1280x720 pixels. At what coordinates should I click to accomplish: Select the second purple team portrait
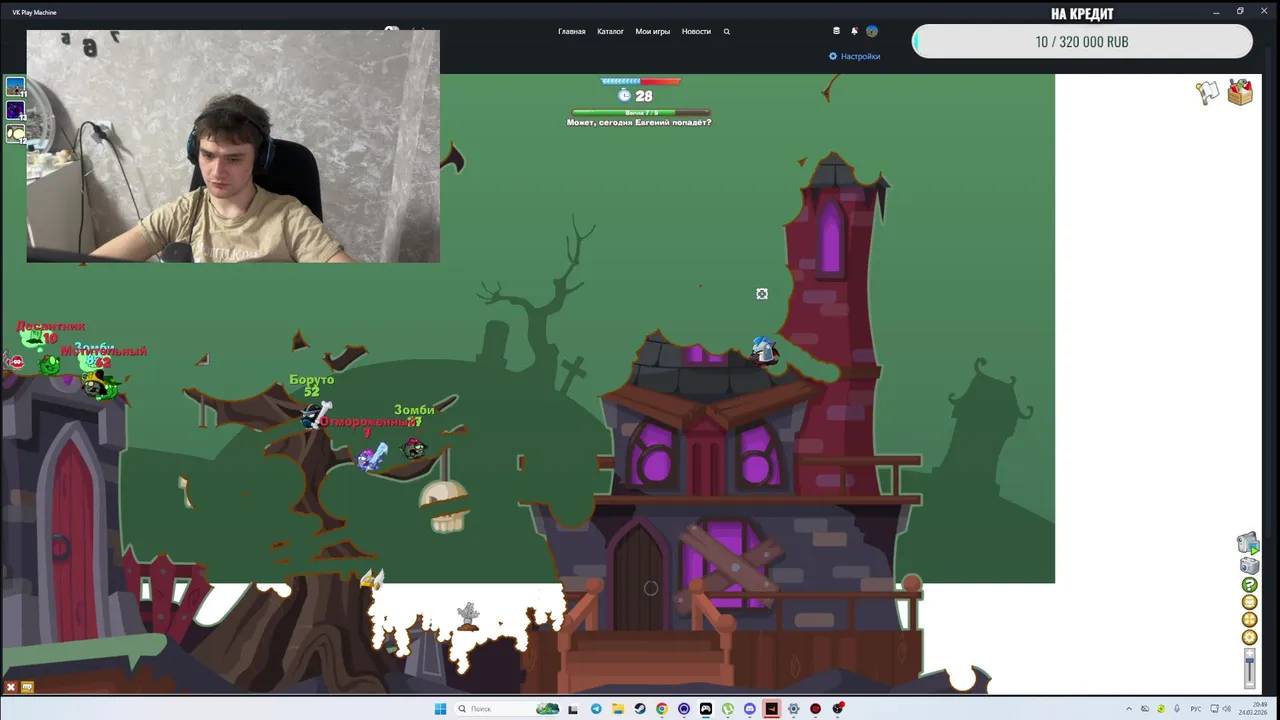pyautogui.click(x=15, y=110)
